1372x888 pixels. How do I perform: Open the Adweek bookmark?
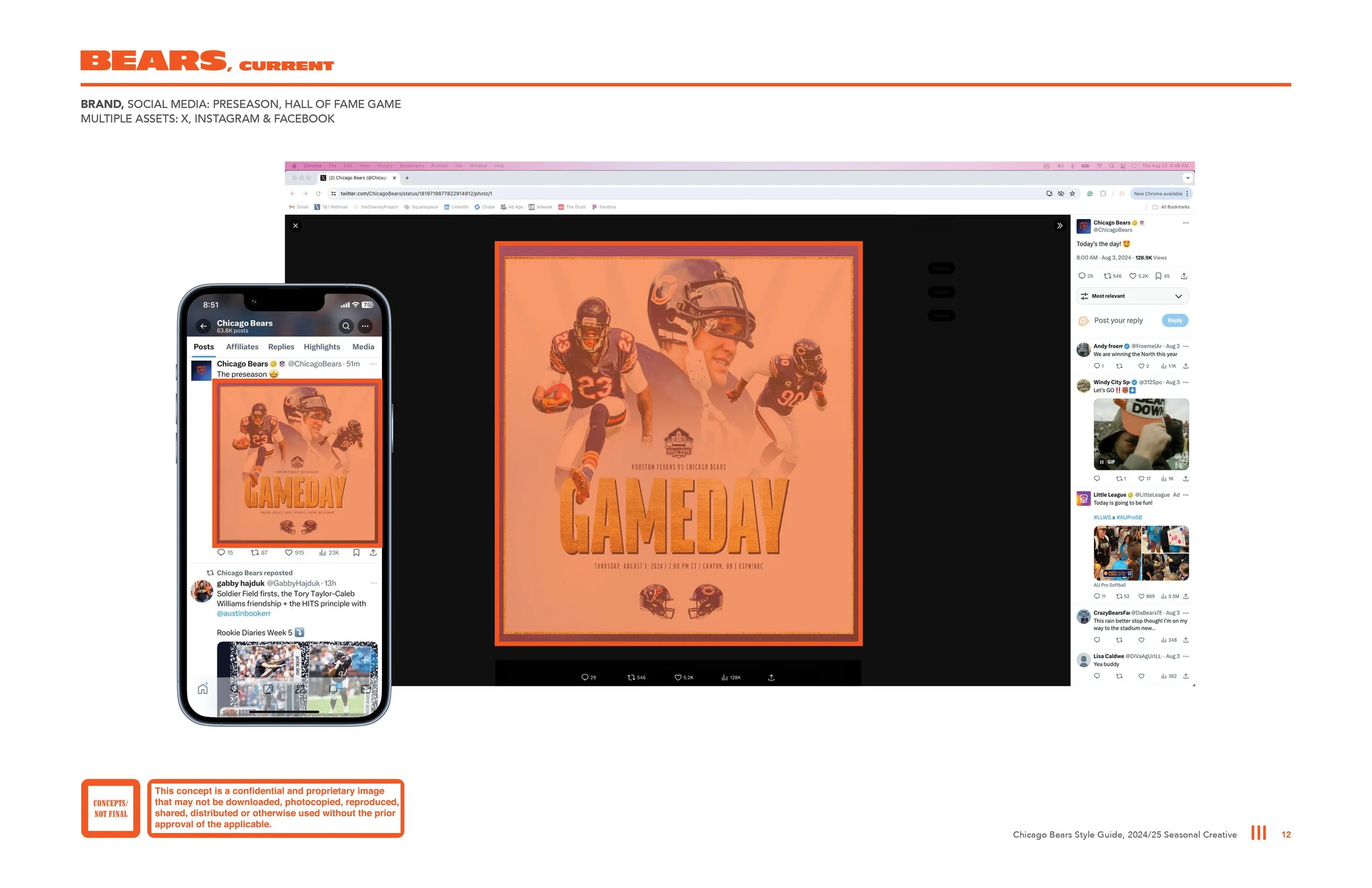(540, 207)
